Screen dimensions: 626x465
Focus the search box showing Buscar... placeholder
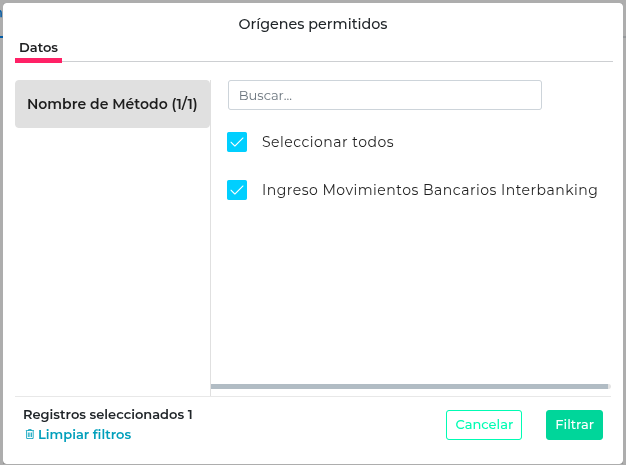385,96
